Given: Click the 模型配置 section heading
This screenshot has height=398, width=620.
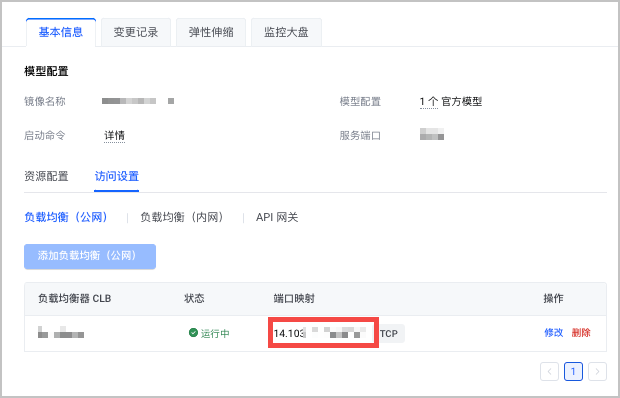Looking at the screenshot, I should click(x=46, y=71).
